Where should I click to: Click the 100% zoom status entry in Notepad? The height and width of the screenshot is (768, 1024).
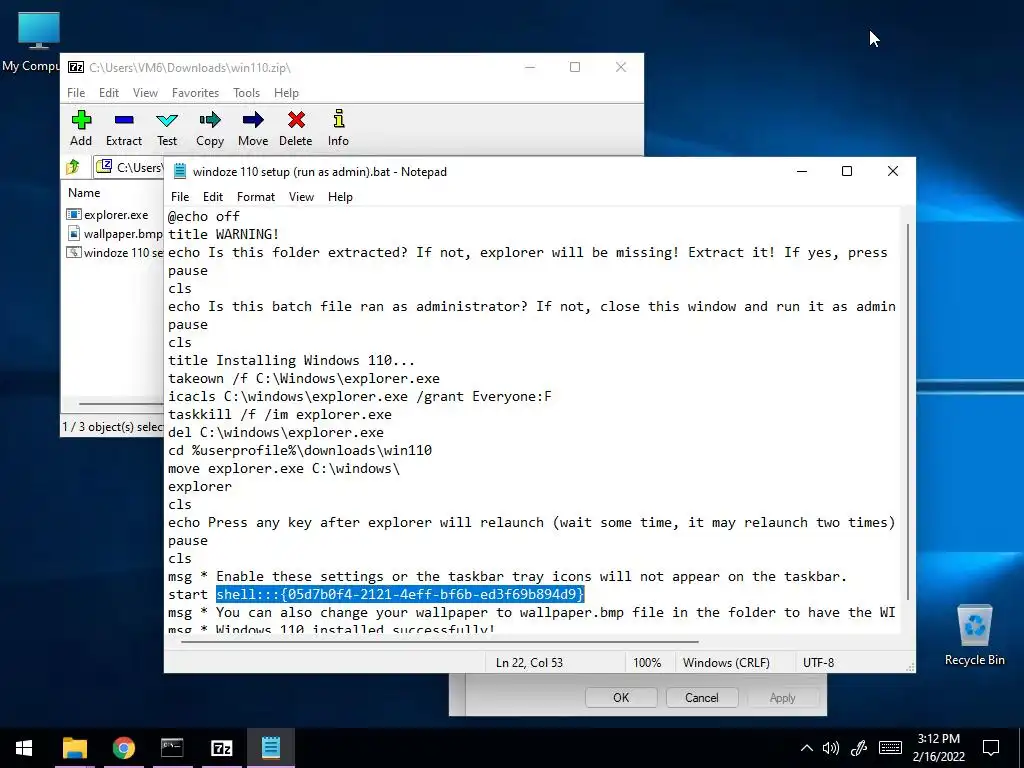click(647, 662)
